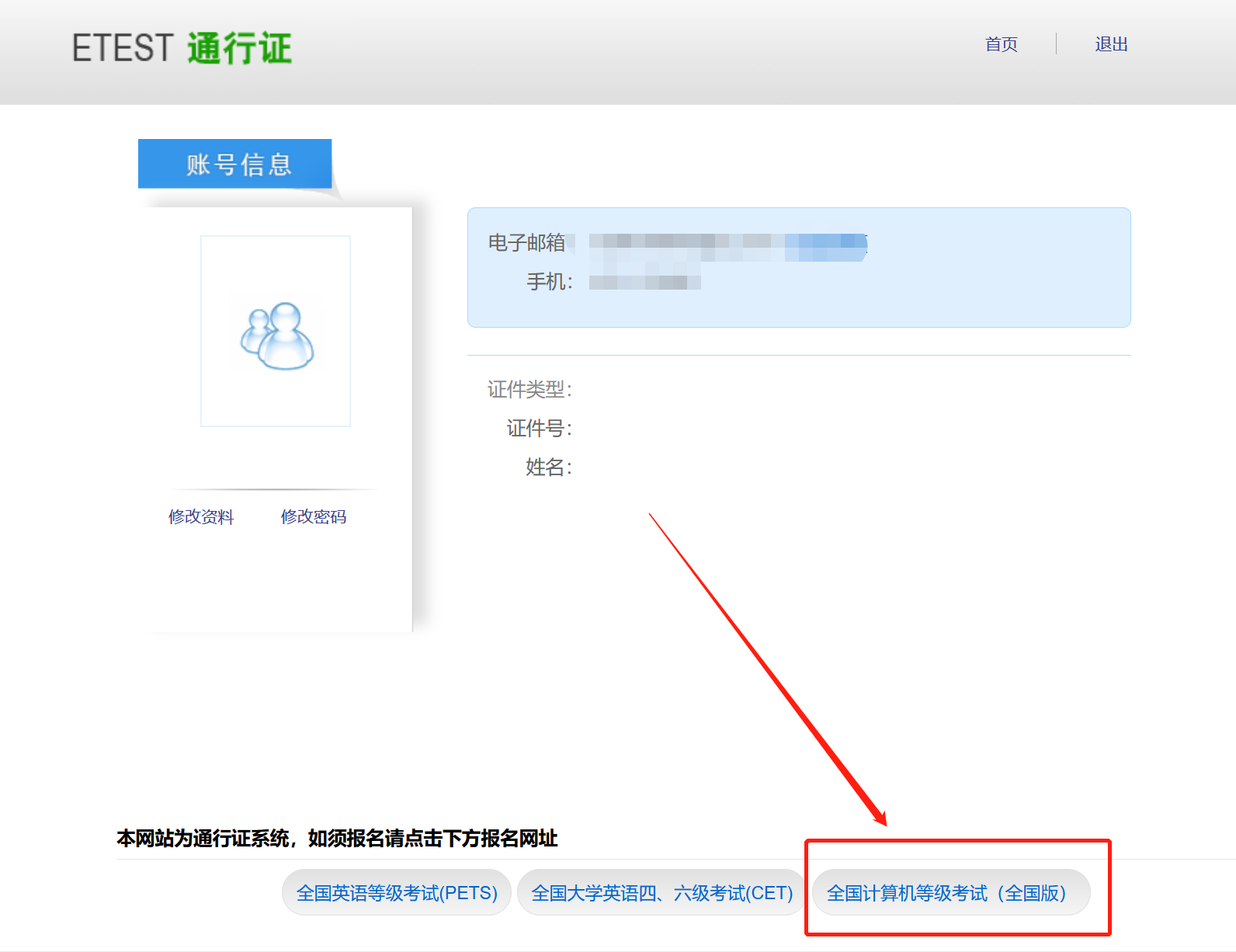Screen dimensions: 1236x952
Task: Go to 首页 home page
Action: pos(1001,44)
